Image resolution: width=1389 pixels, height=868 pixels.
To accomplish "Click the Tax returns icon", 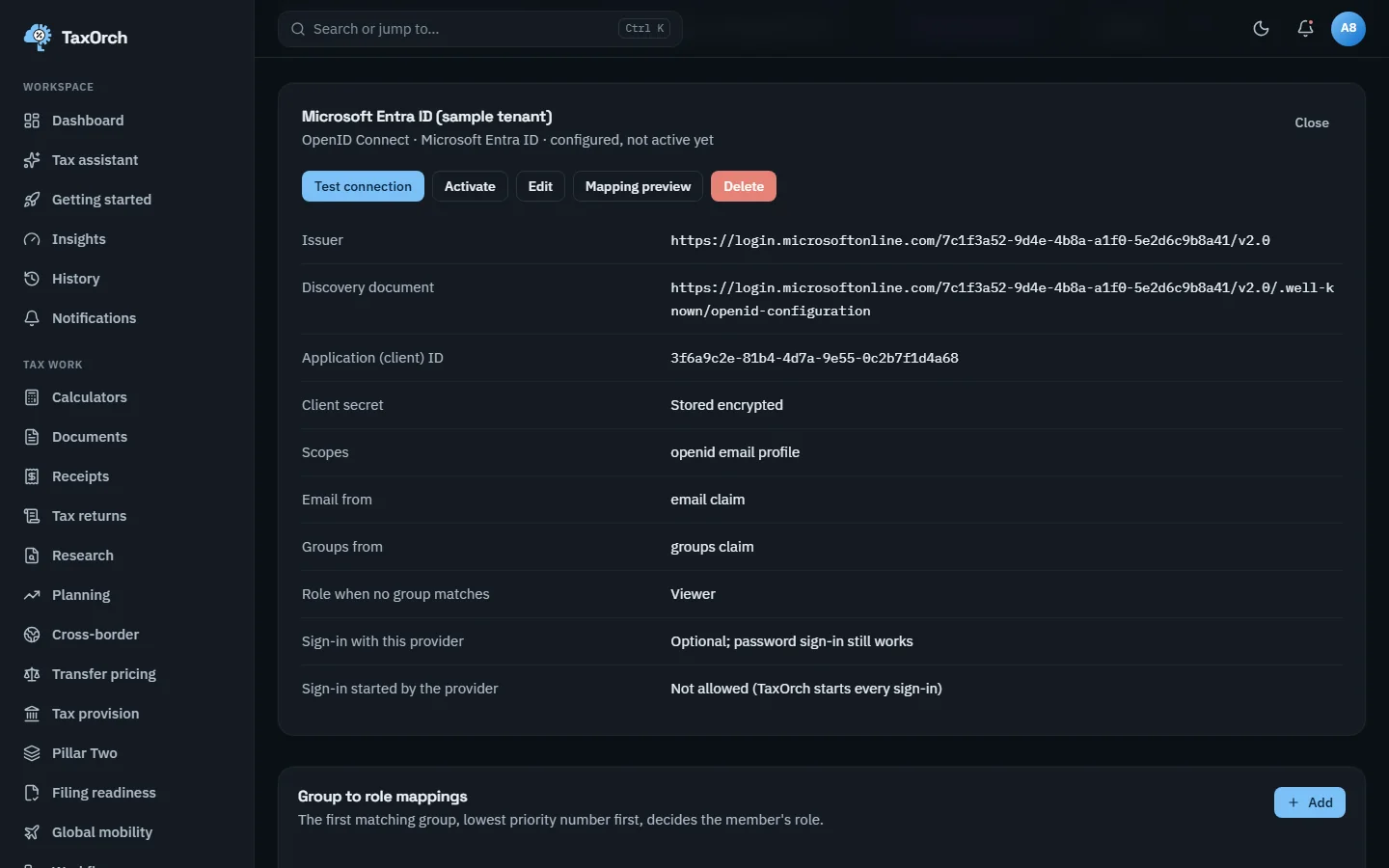I will tap(32, 516).
